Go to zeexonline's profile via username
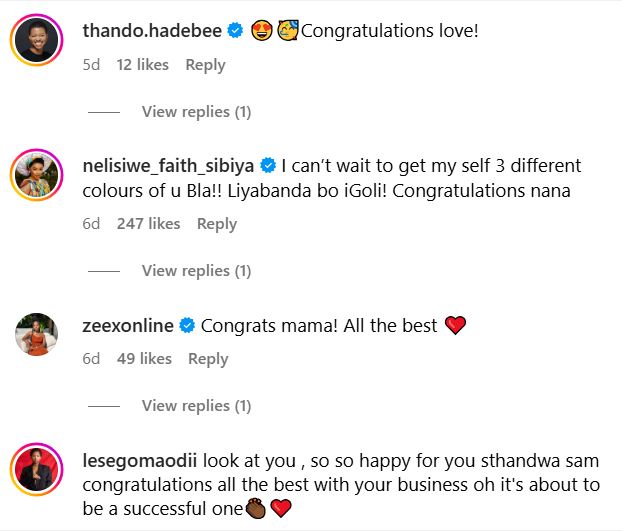This screenshot has width=622, height=531. 128,326
